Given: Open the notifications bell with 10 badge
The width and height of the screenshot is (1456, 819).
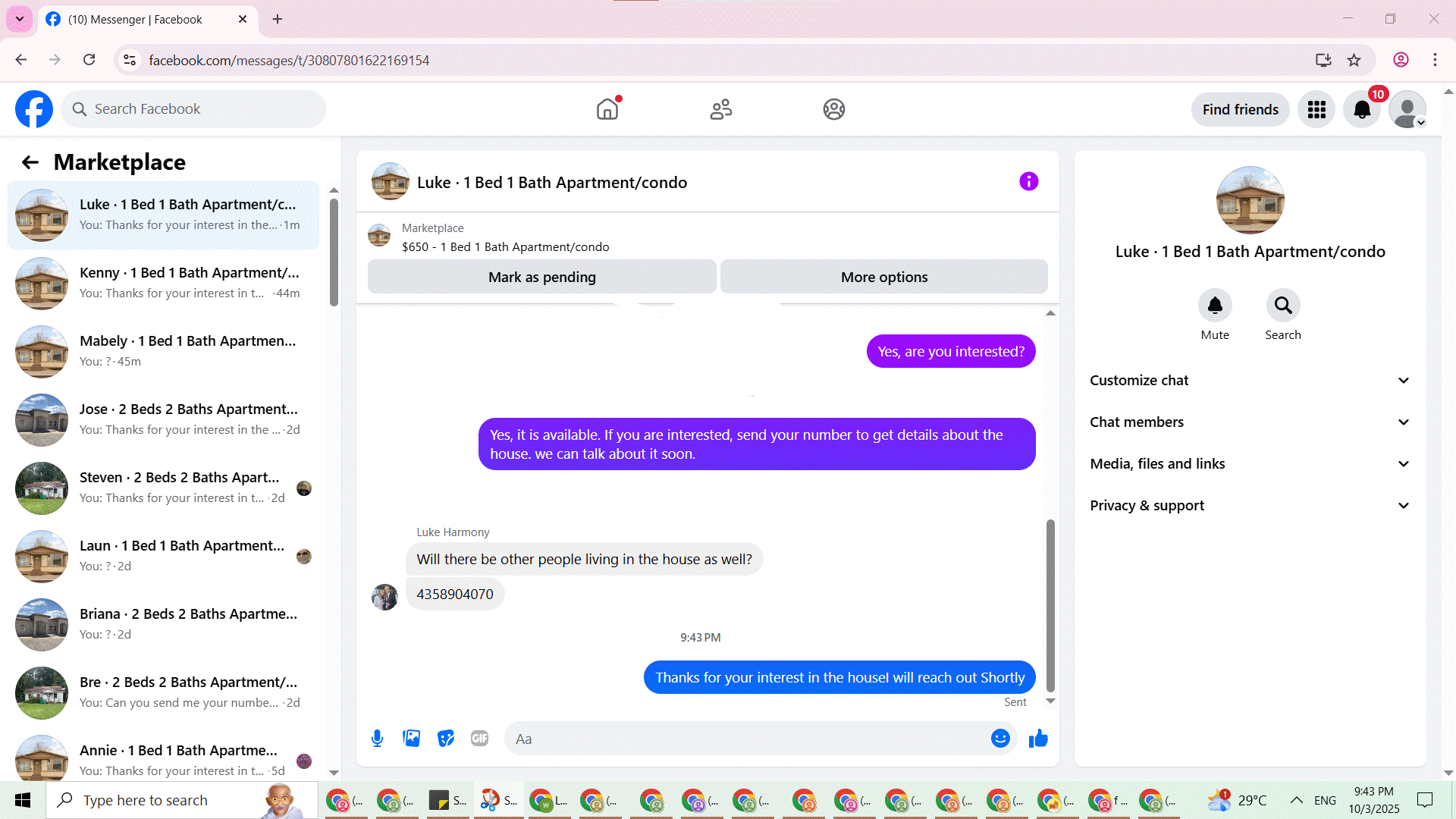Looking at the screenshot, I should point(1362,110).
